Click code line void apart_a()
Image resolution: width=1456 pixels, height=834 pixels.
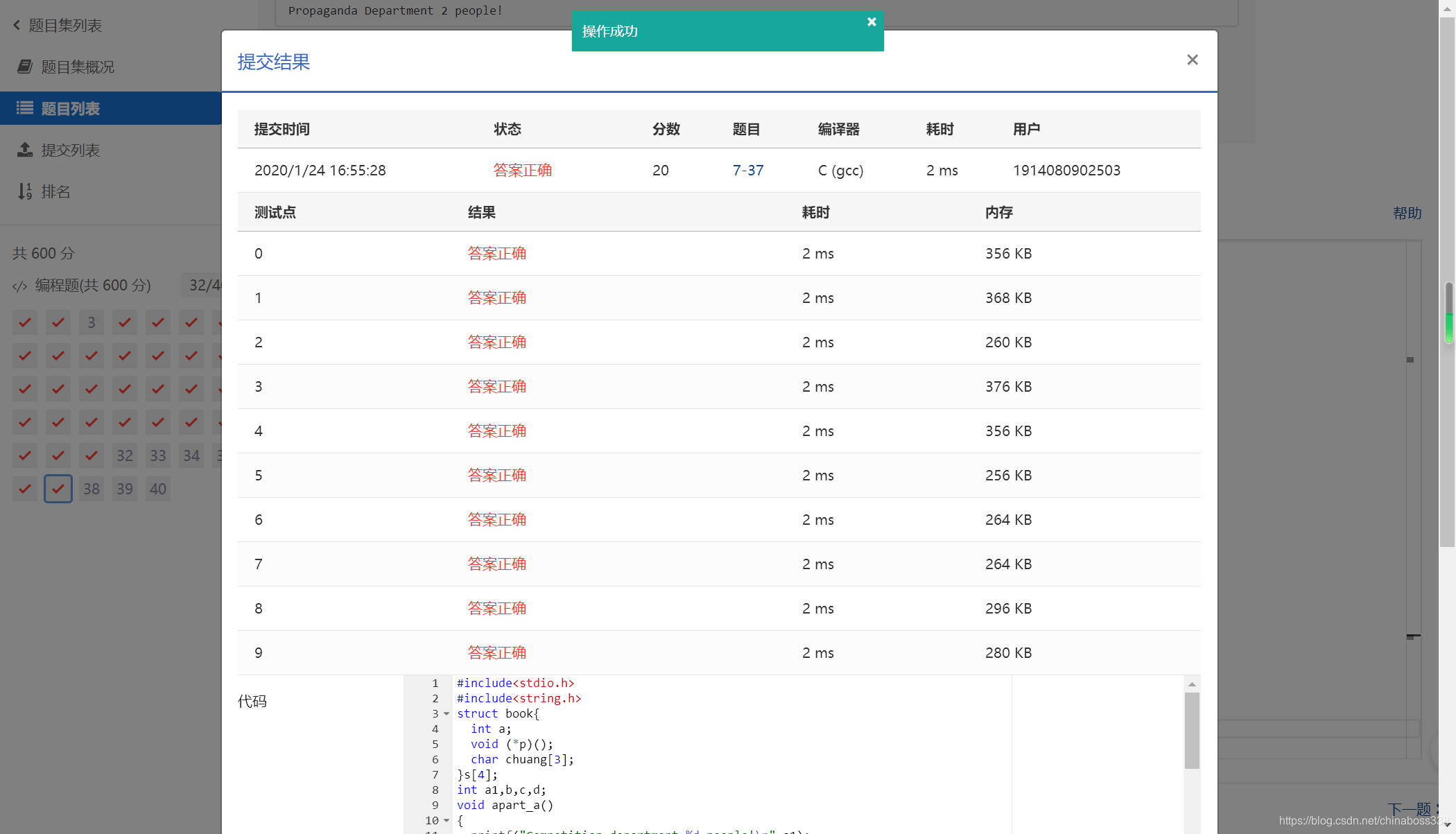(x=505, y=806)
